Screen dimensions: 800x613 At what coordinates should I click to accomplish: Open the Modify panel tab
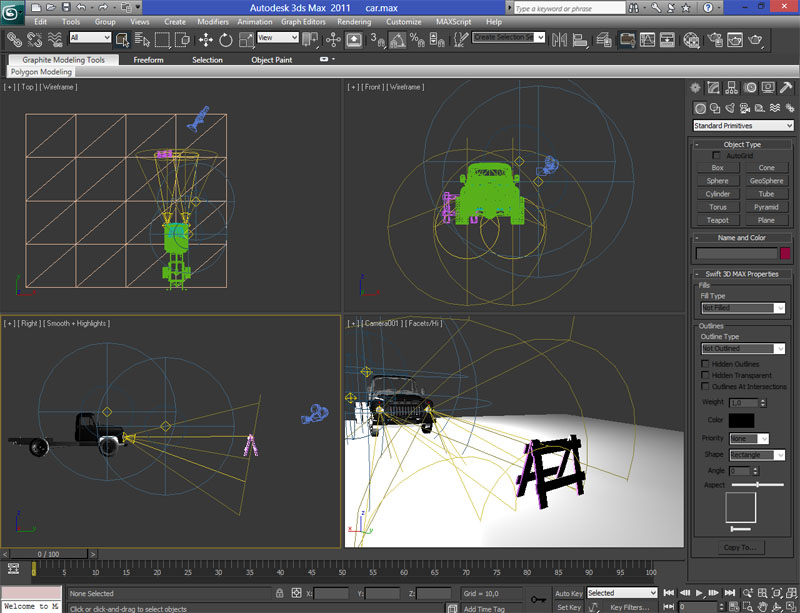(x=715, y=88)
